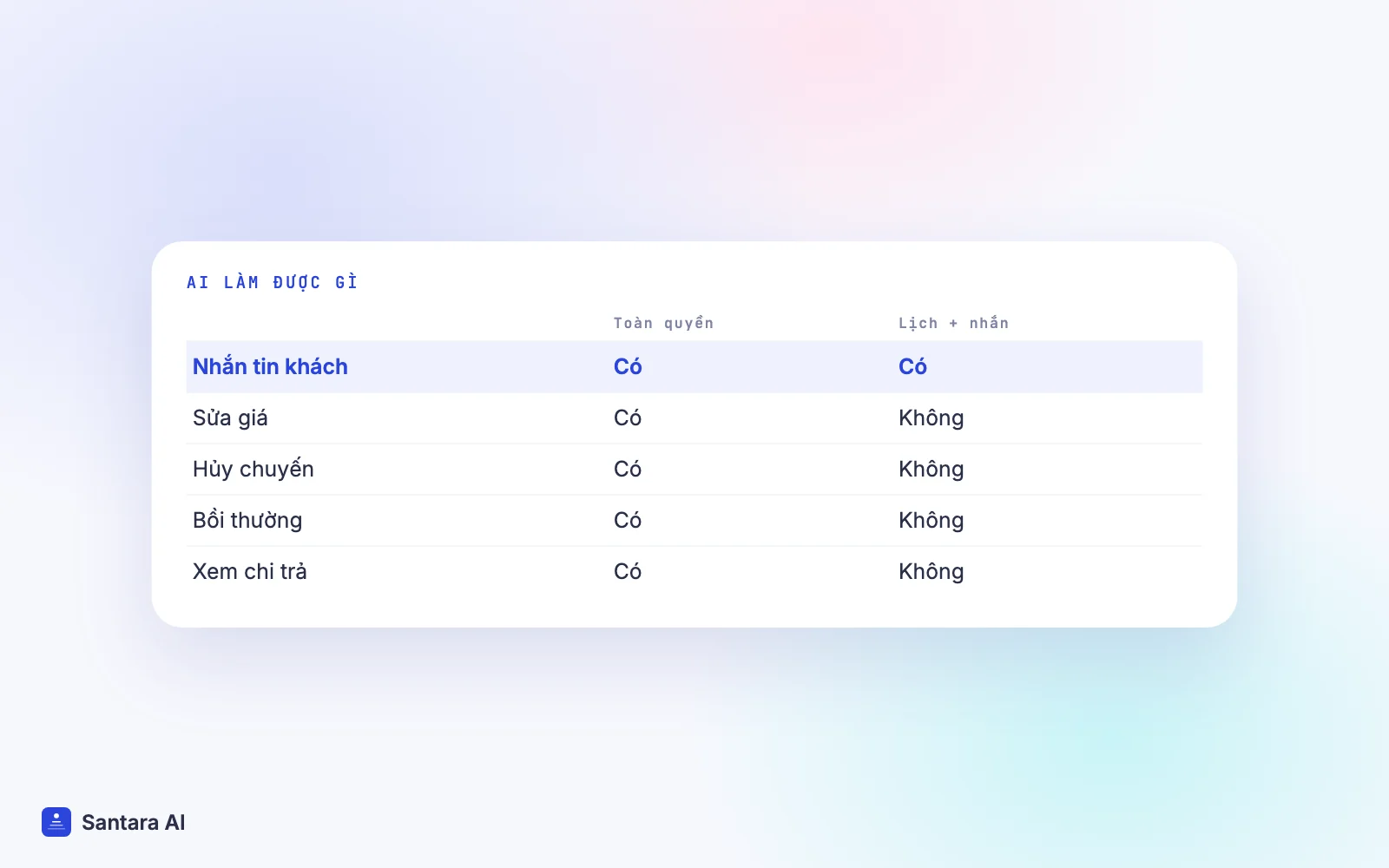The height and width of the screenshot is (868, 1389).
Task: Select the 'Hủy chuyến' row label
Action: (x=253, y=469)
